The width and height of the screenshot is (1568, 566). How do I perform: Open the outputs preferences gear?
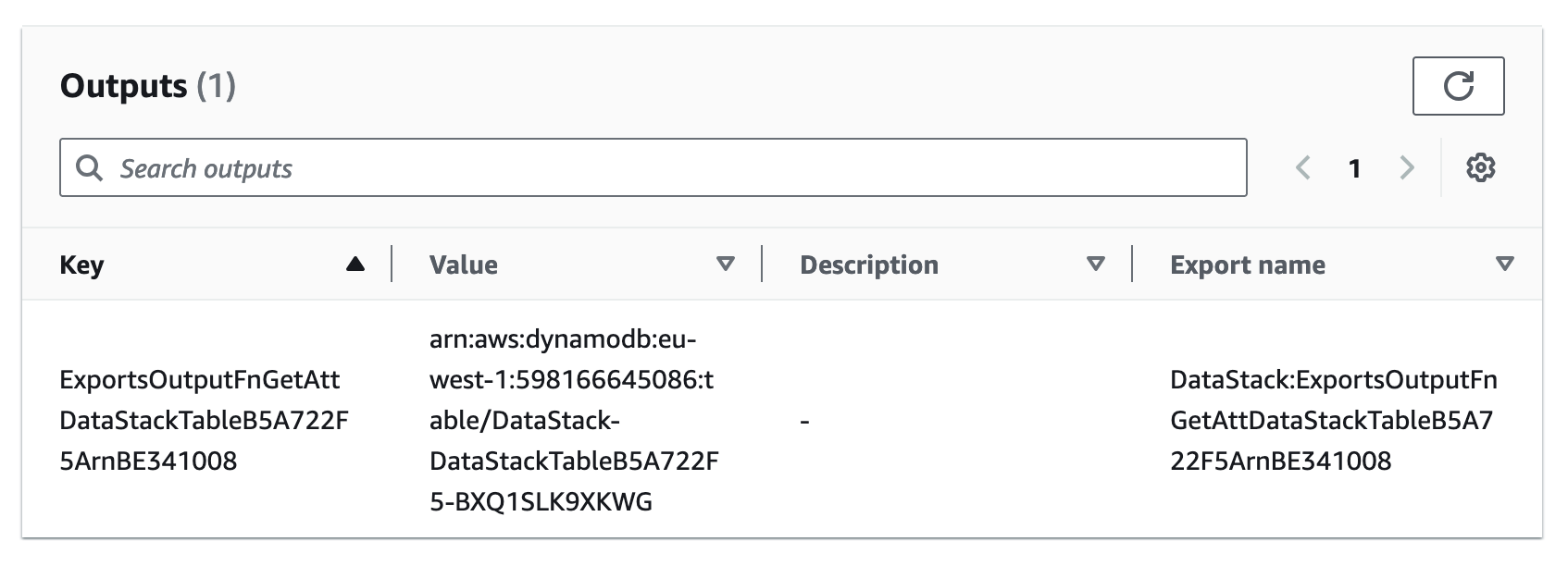tap(1482, 167)
